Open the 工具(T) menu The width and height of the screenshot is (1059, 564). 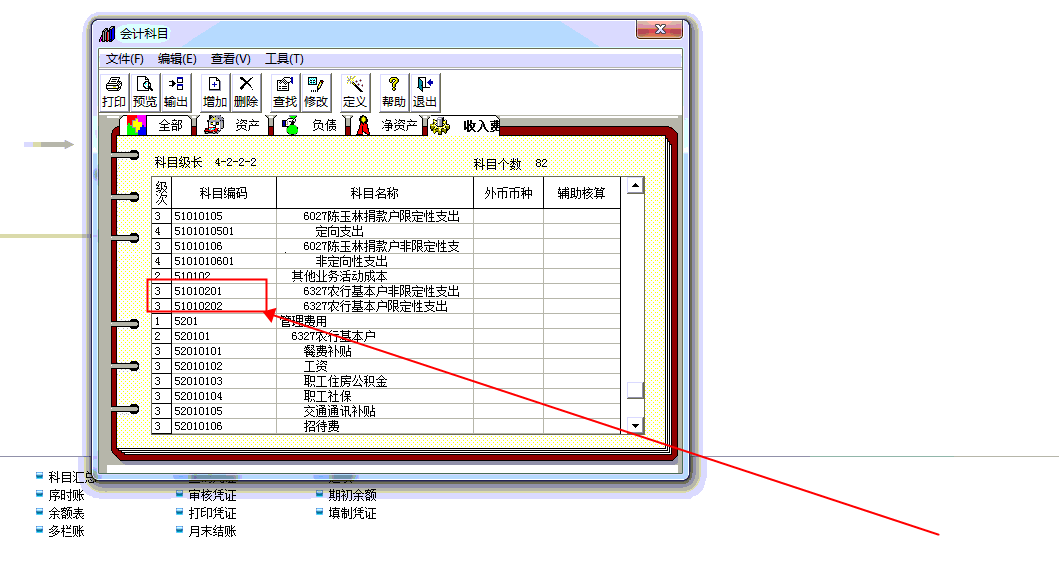[x=284, y=59]
